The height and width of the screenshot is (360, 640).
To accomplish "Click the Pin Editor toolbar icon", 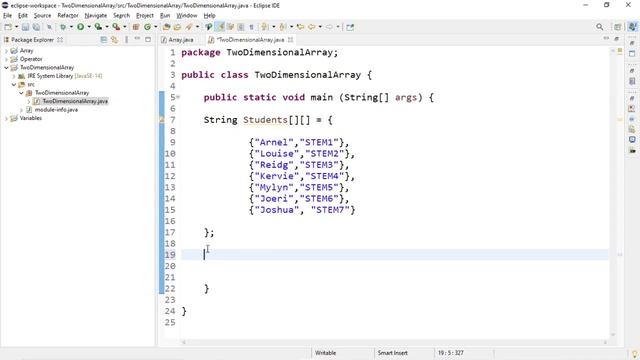I will point(350,27).
